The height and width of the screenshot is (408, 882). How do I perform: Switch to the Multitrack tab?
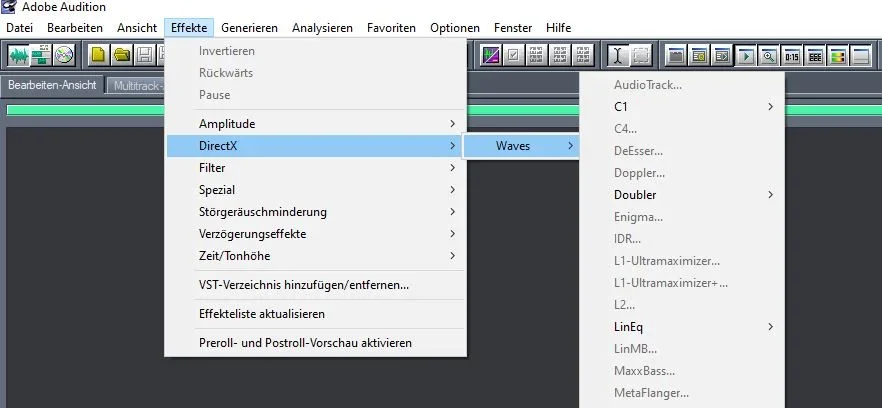136,87
